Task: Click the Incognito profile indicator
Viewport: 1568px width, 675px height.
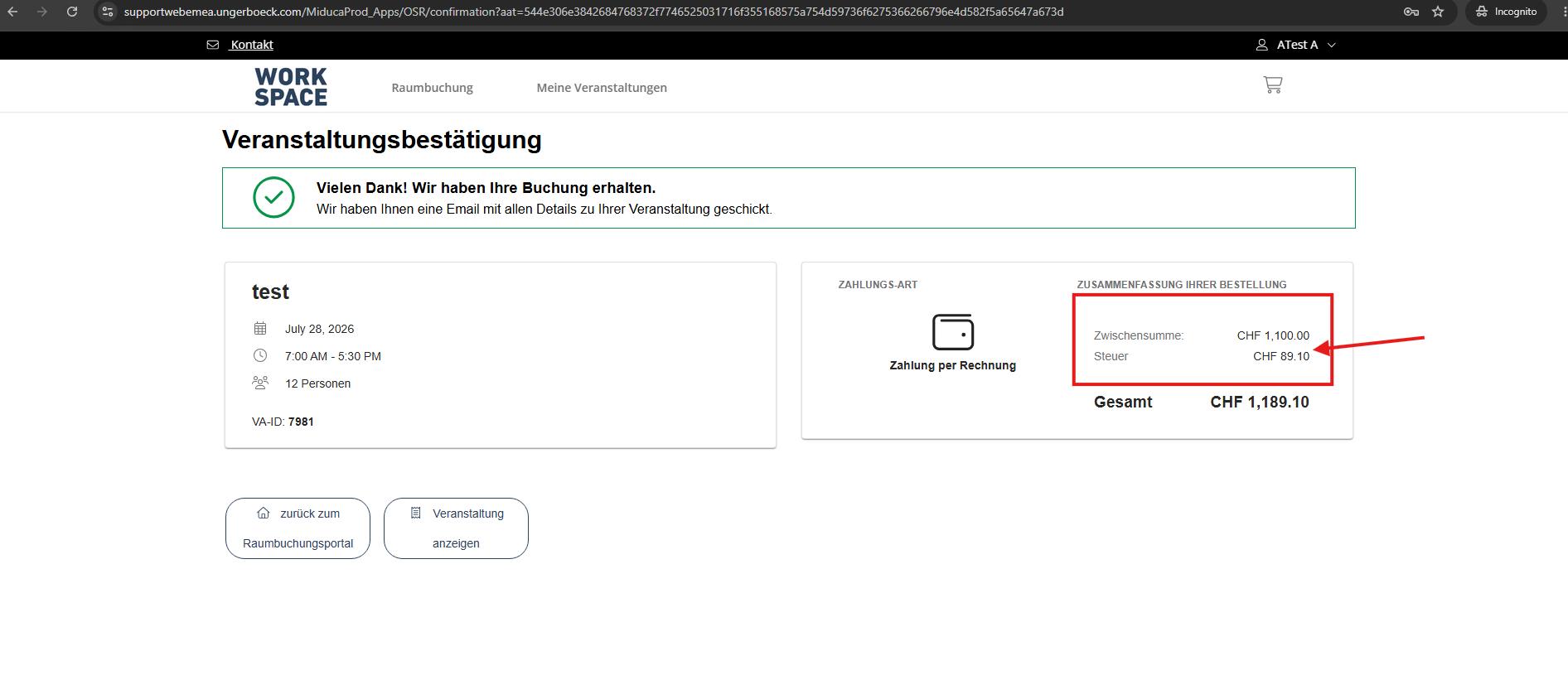Action: [x=1506, y=12]
